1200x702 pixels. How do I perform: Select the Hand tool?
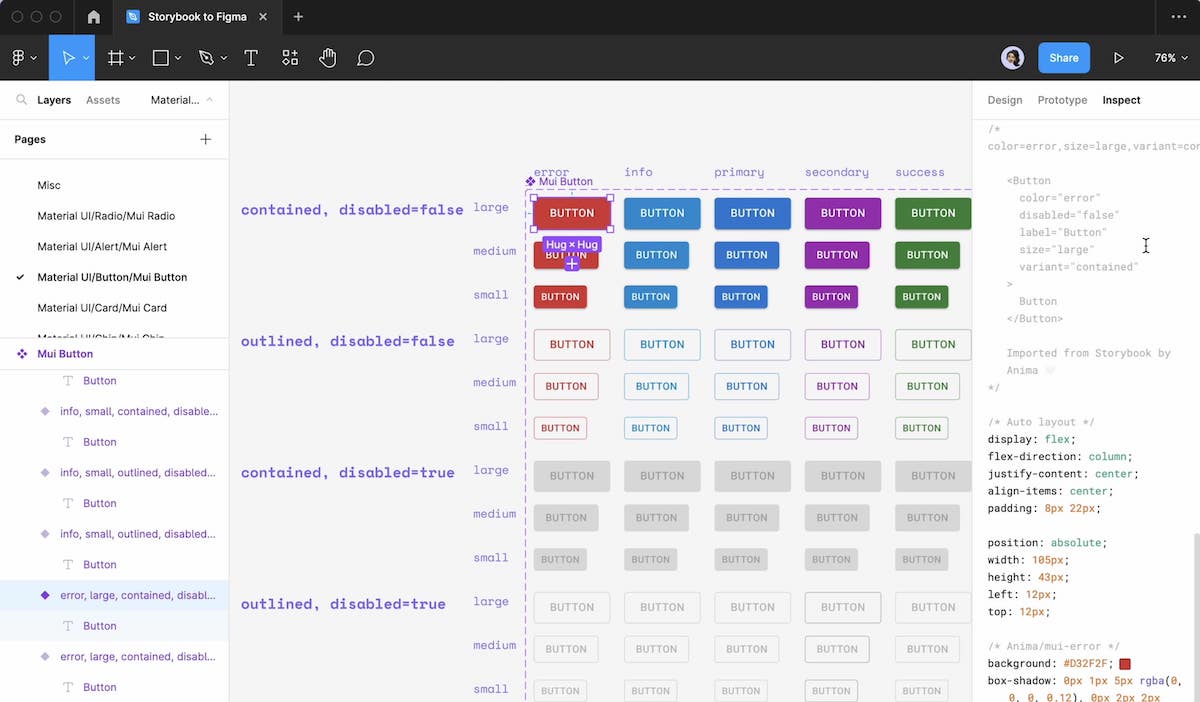(327, 58)
